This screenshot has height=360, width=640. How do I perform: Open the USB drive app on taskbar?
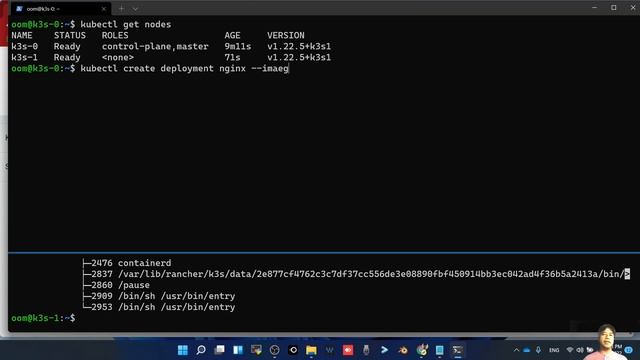point(366,350)
